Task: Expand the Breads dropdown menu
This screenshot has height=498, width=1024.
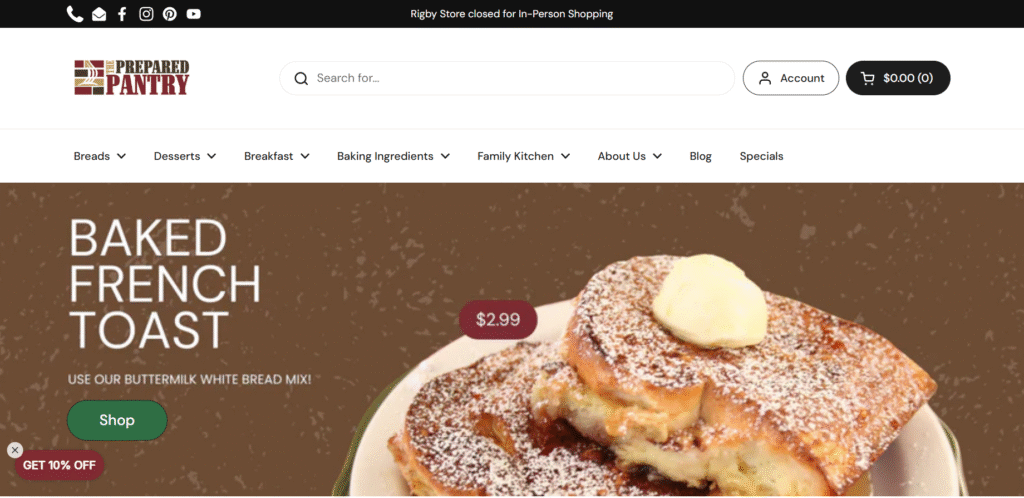Action: point(100,156)
